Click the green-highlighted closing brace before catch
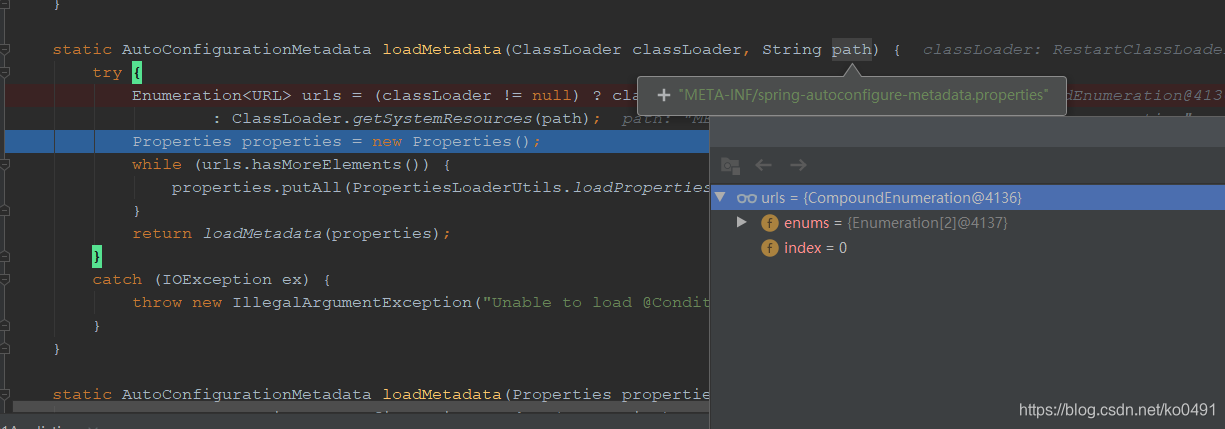The width and height of the screenshot is (1225, 429). coord(97,256)
